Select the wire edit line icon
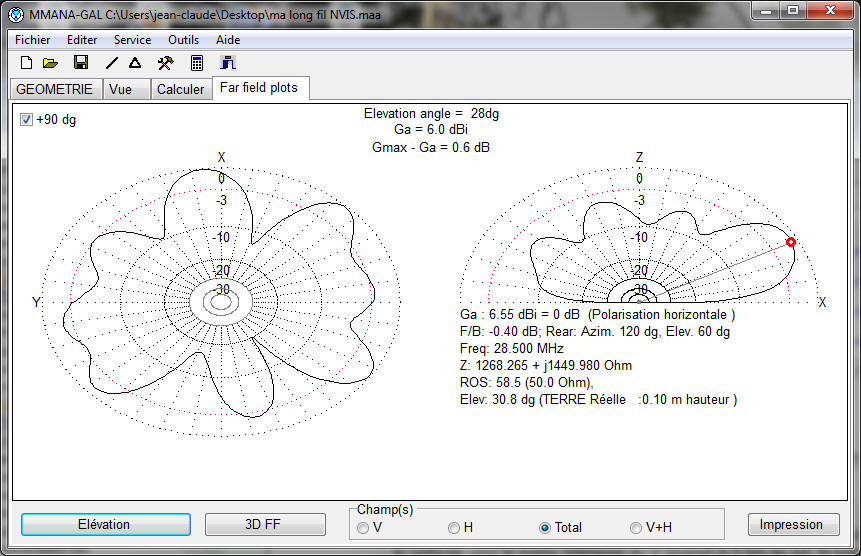 (111, 63)
